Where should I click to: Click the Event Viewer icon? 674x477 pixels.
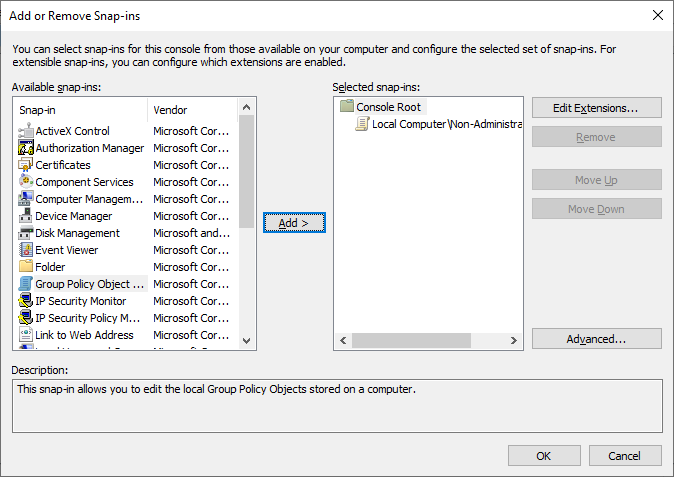(x=26, y=250)
